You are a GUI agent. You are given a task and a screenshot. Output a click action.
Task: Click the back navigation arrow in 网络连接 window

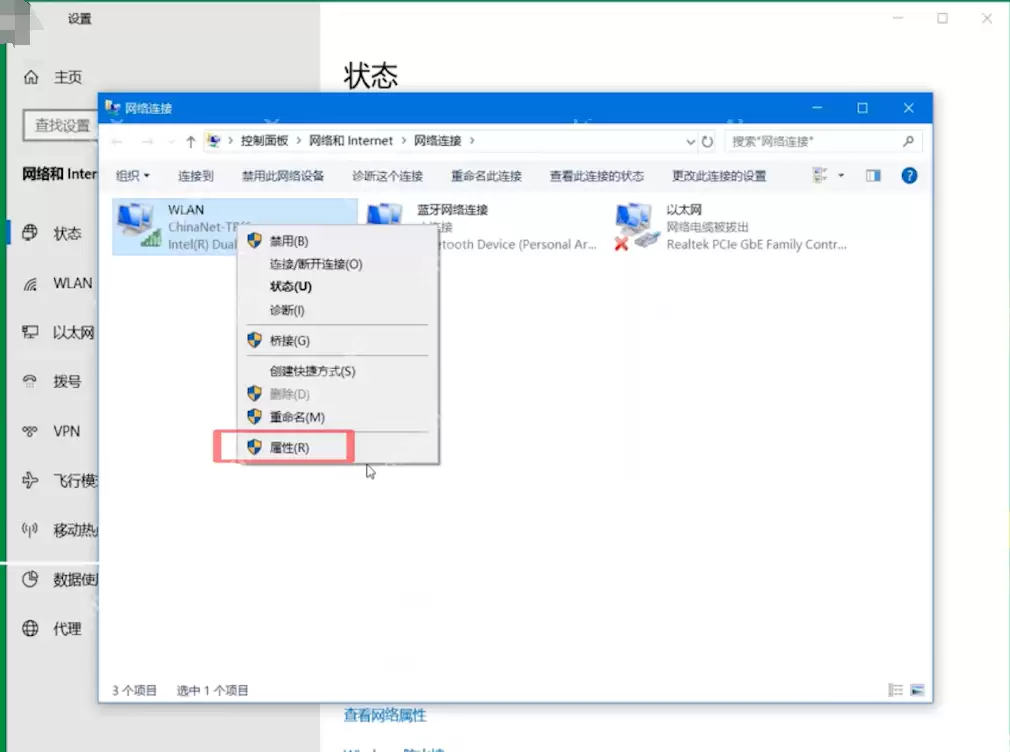[x=116, y=141]
